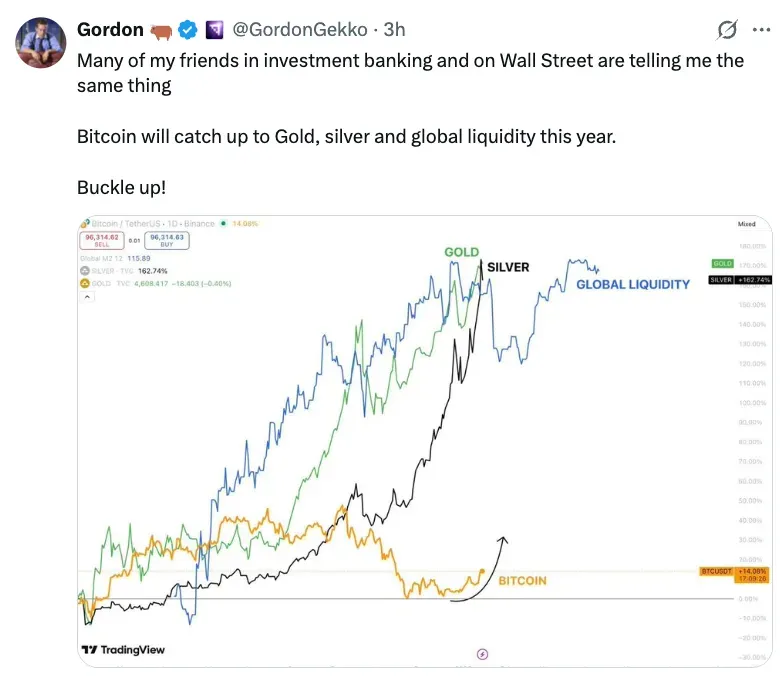Click the gray SILVER legend icon
Screen dimensions: 784x676
84,271
